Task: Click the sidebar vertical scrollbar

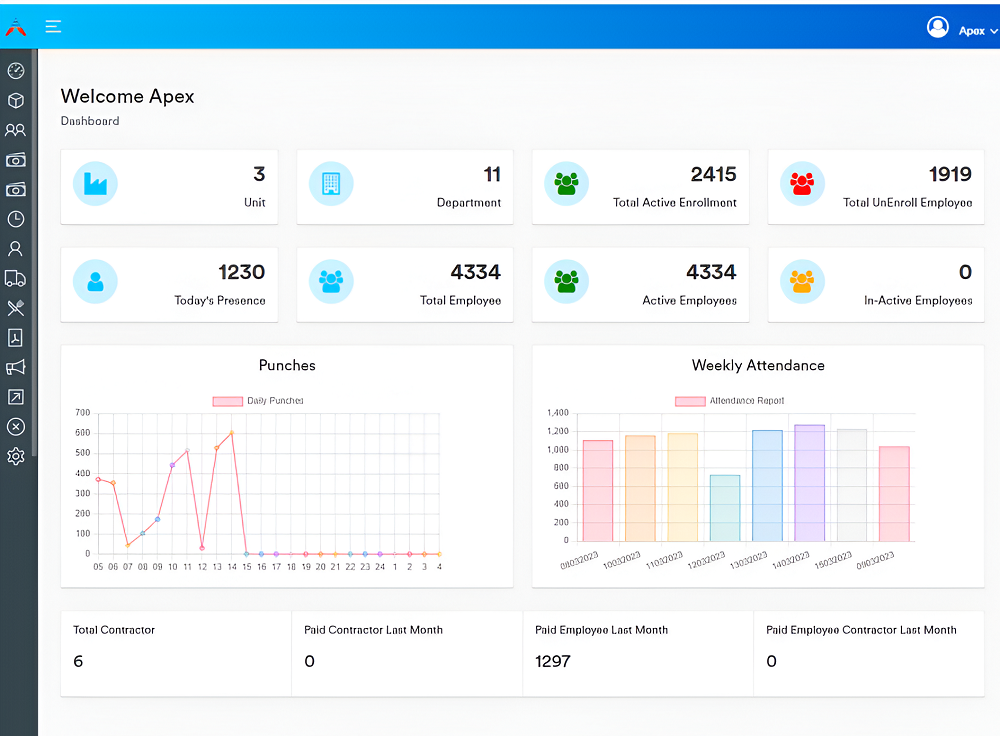Action: (x=34, y=255)
